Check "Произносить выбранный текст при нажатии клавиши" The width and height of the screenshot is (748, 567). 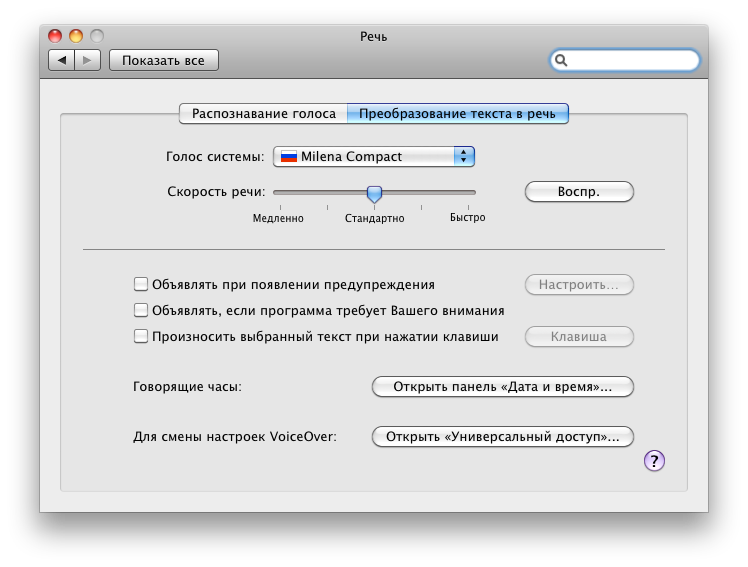pos(141,337)
